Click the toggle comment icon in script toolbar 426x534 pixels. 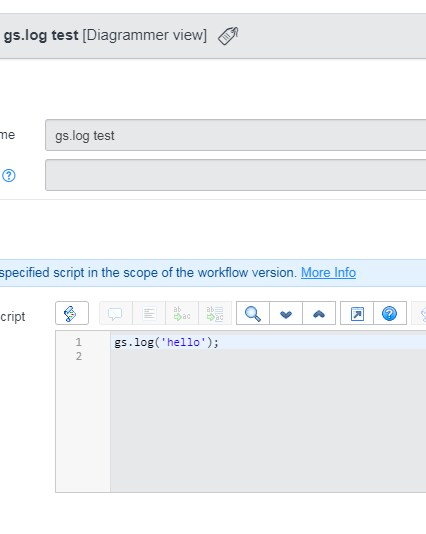point(115,313)
